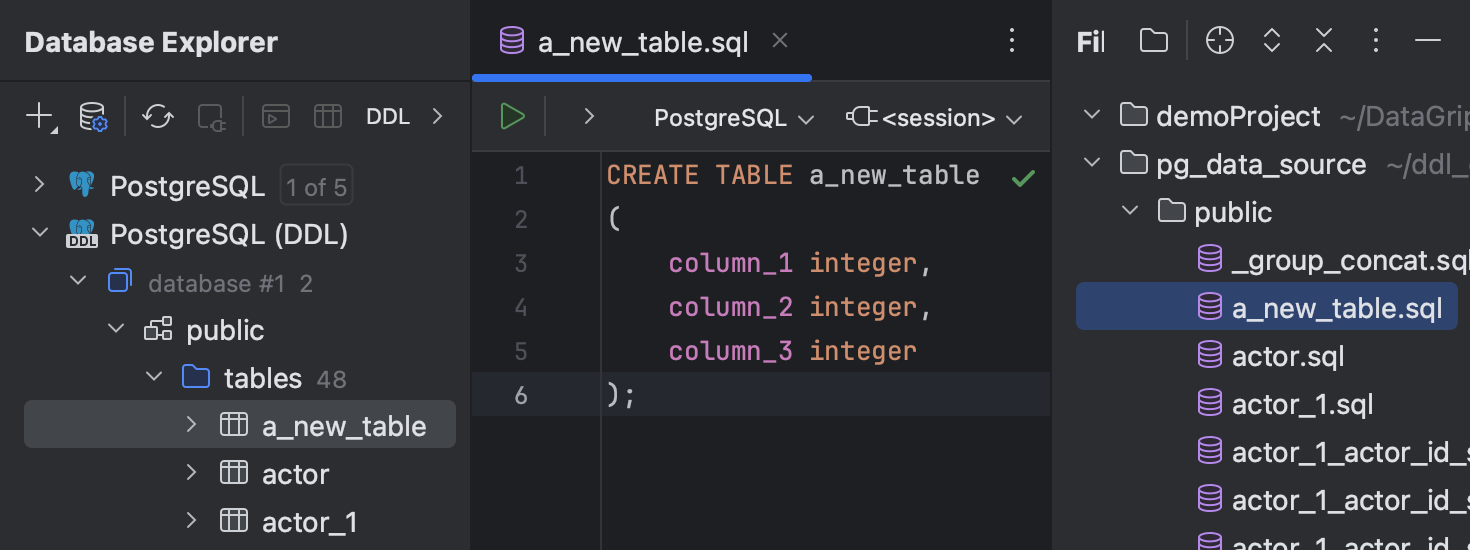The height and width of the screenshot is (550, 1470).
Task: Select the a_new_table.sql editor tab
Action: click(642, 42)
